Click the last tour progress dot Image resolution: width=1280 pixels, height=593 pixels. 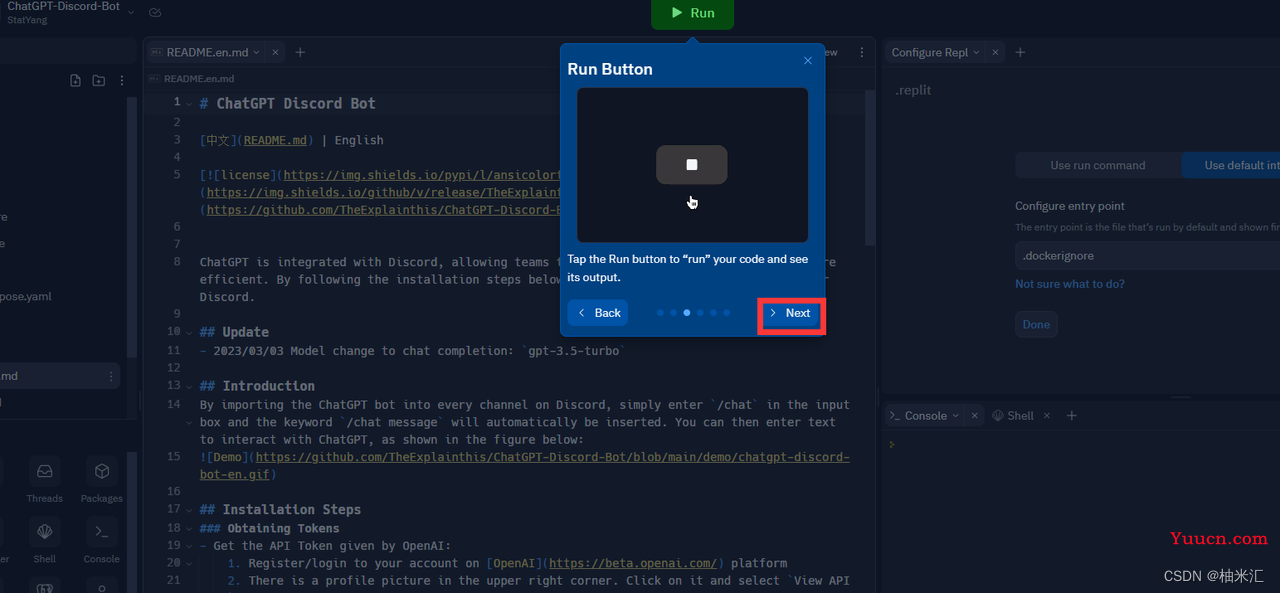pyautogui.click(x=726, y=313)
